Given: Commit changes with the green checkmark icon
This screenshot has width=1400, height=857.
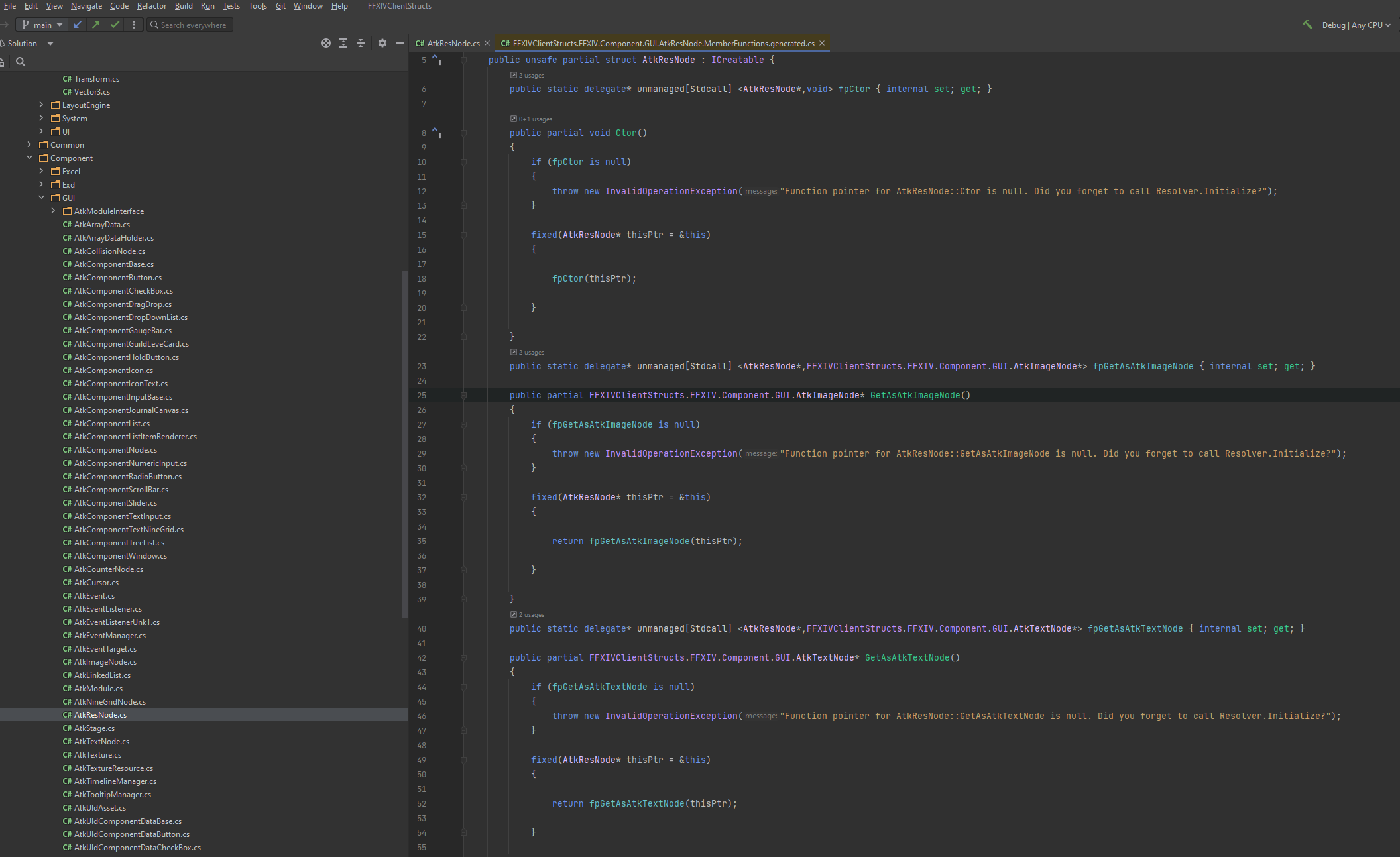Looking at the screenshot, I should tap(114, 25).
